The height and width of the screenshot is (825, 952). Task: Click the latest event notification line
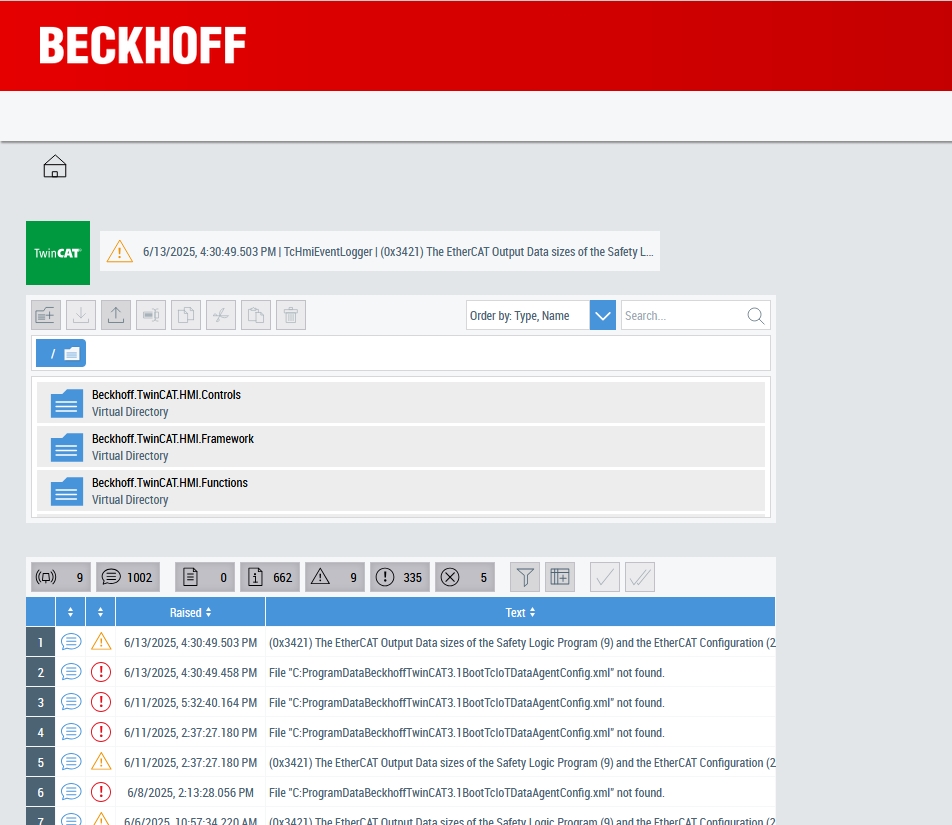tap(380, 251)
